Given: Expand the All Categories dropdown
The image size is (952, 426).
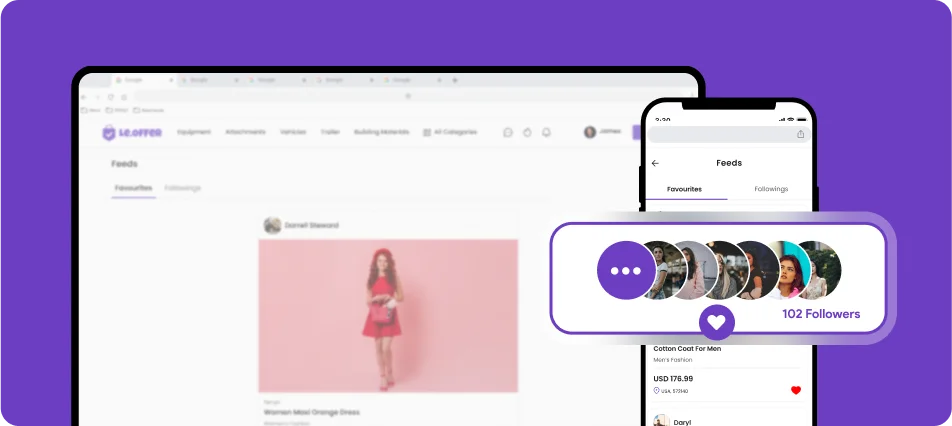Looking at the screenshot, I should [x=450, y=132].
